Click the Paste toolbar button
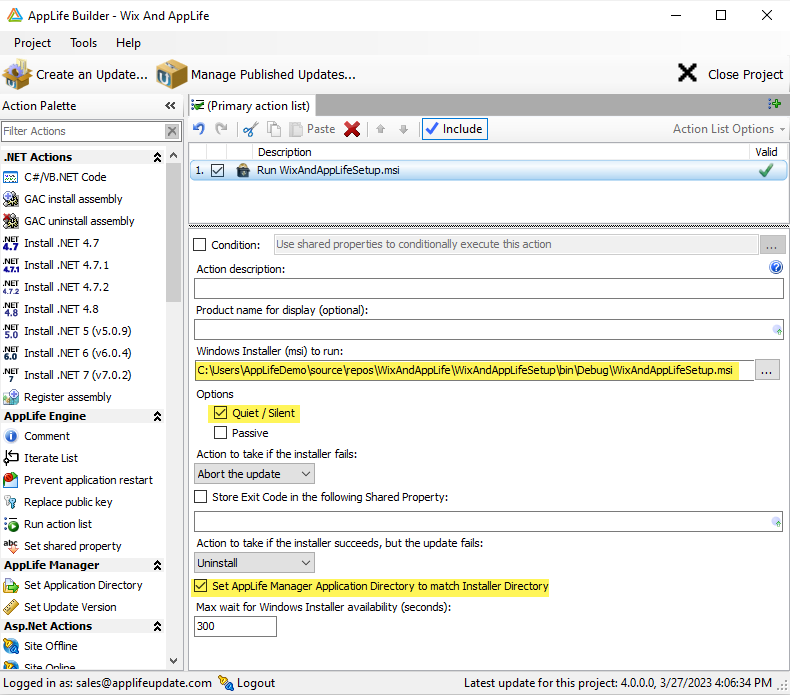The height and width of the screenshot is (695, 790). (x=312, y=129)
